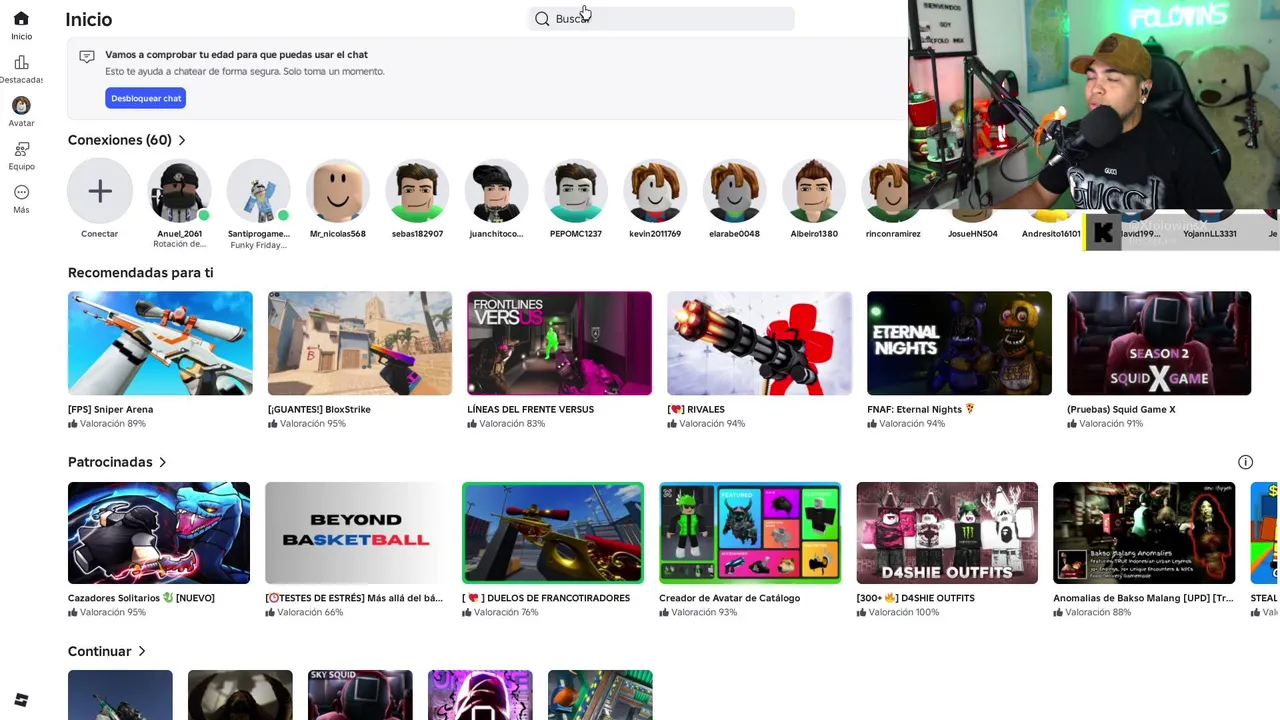Expand Conexiones (60) chevron
Screen dimensions: 1280x720
pos(182,140)
